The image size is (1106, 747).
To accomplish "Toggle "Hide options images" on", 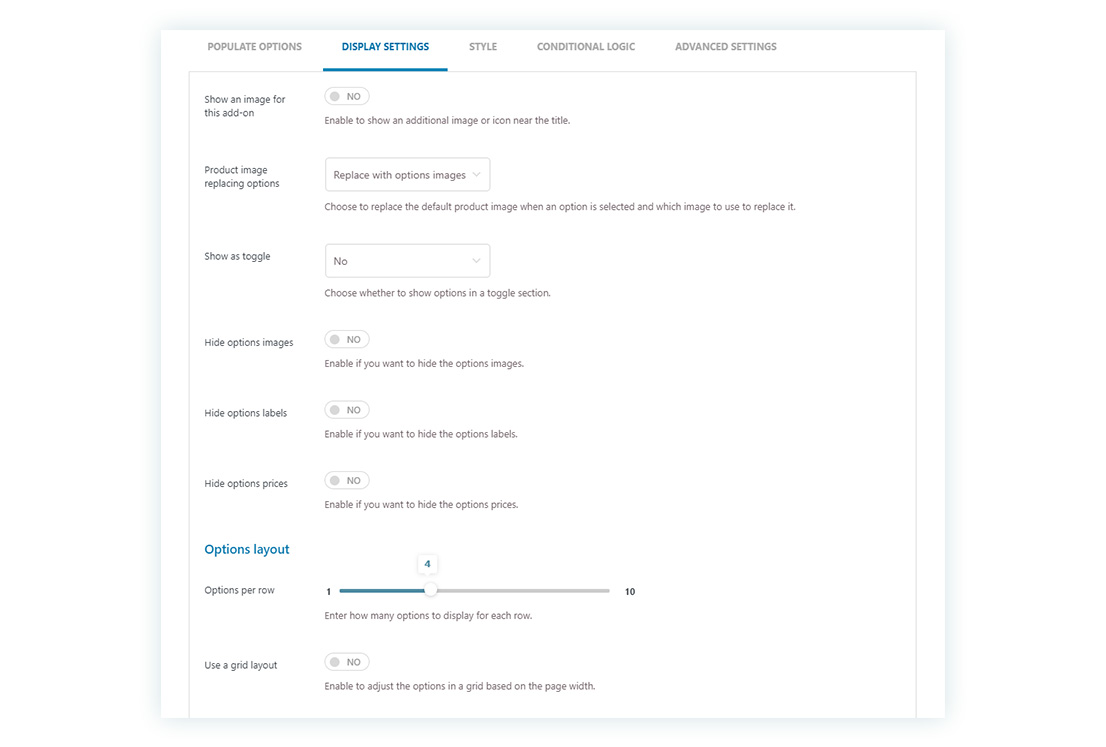I will [346, 339].
